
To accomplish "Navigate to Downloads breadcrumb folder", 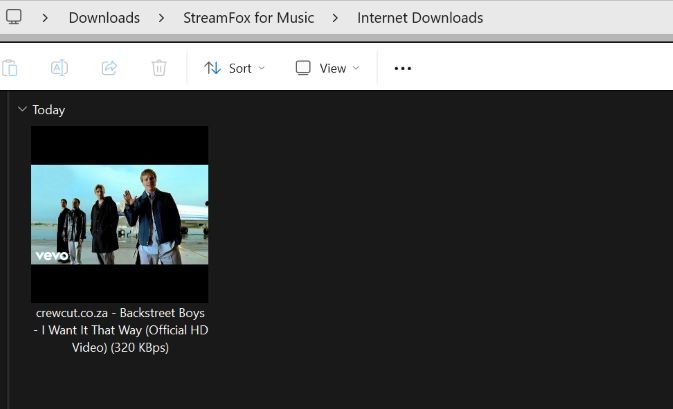I will pos(104,18).
